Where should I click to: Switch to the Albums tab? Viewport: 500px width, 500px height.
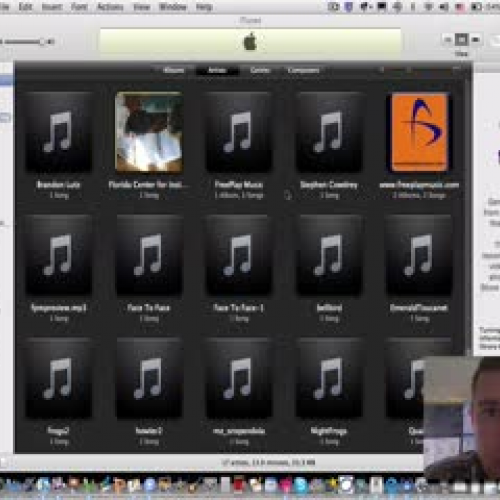click(174, 70)
